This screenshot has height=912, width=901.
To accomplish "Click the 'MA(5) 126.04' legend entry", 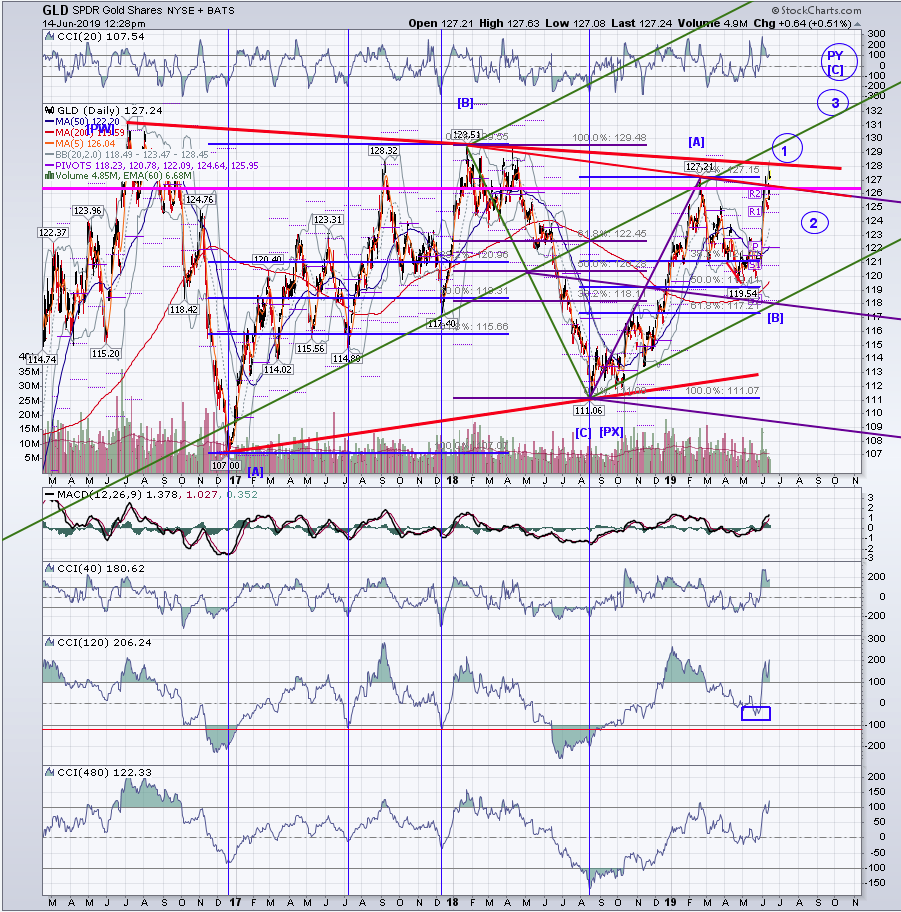I will click(85, 144).
